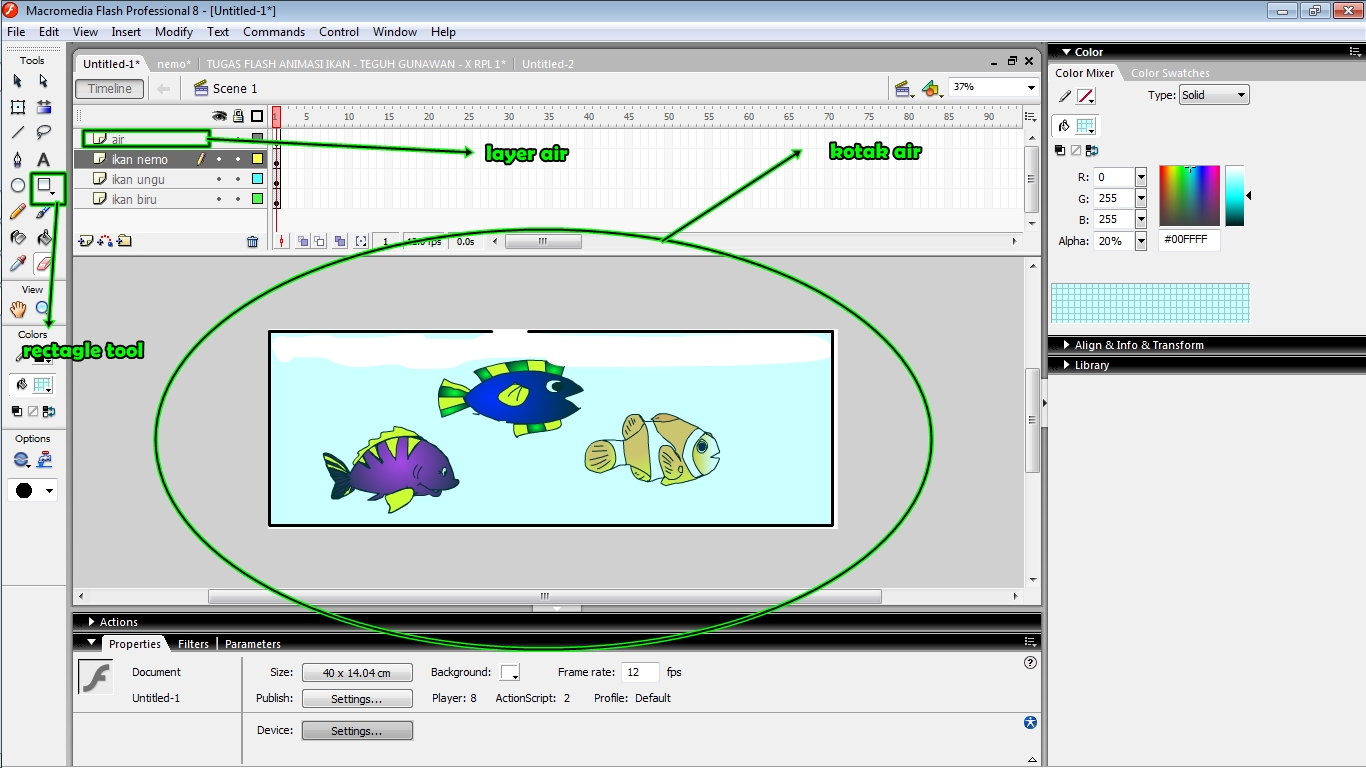Image resolution: width=1366 pixels, height=768 pixels.
Task: Click the Frame rate input field
Action: (640, 672)
